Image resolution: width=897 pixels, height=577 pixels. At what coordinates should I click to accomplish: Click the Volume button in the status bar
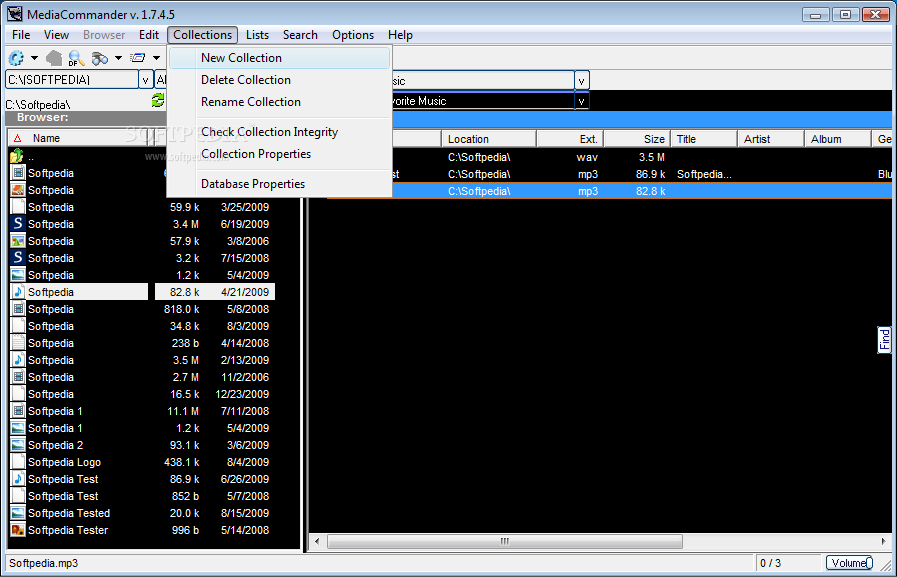click(850, 563)
